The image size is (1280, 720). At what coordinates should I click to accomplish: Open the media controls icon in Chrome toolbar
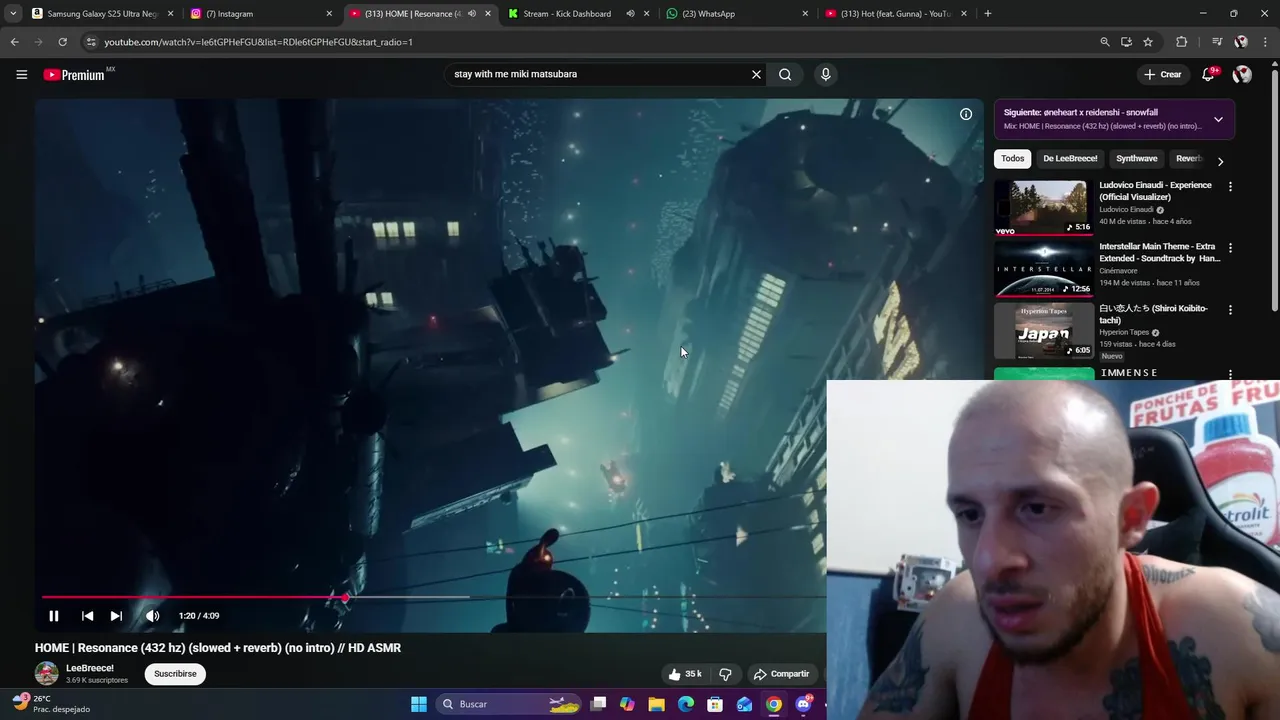(x=1217, y=42)
